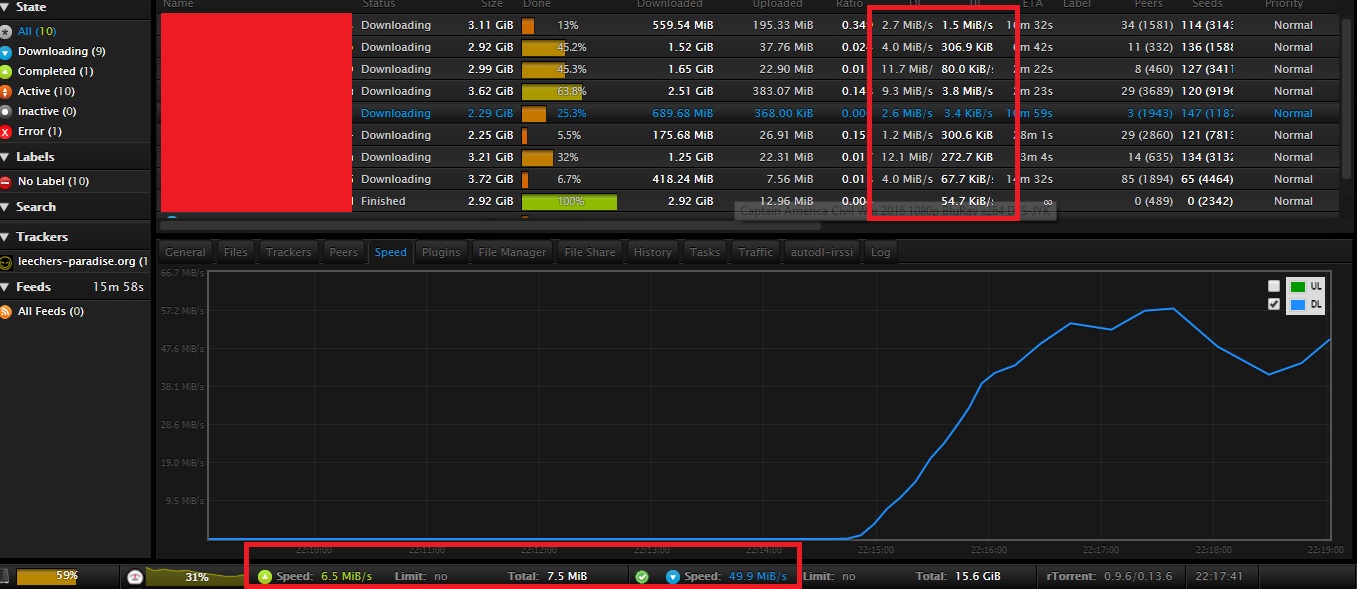Click the green upload arrow icon in status bar

coord(264,576)
